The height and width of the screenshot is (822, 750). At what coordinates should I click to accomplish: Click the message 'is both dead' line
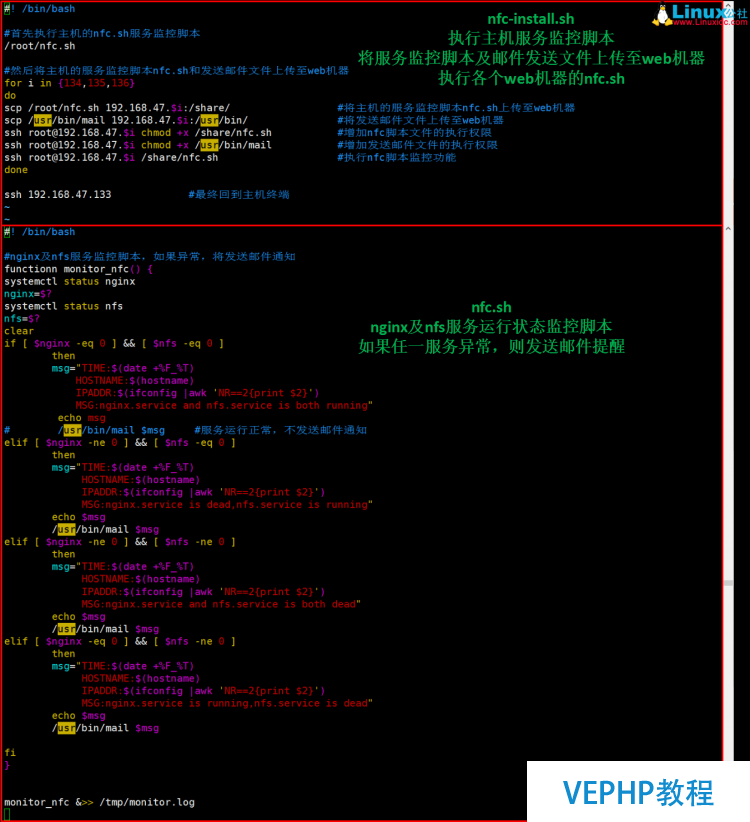click(x=221, y=604)
